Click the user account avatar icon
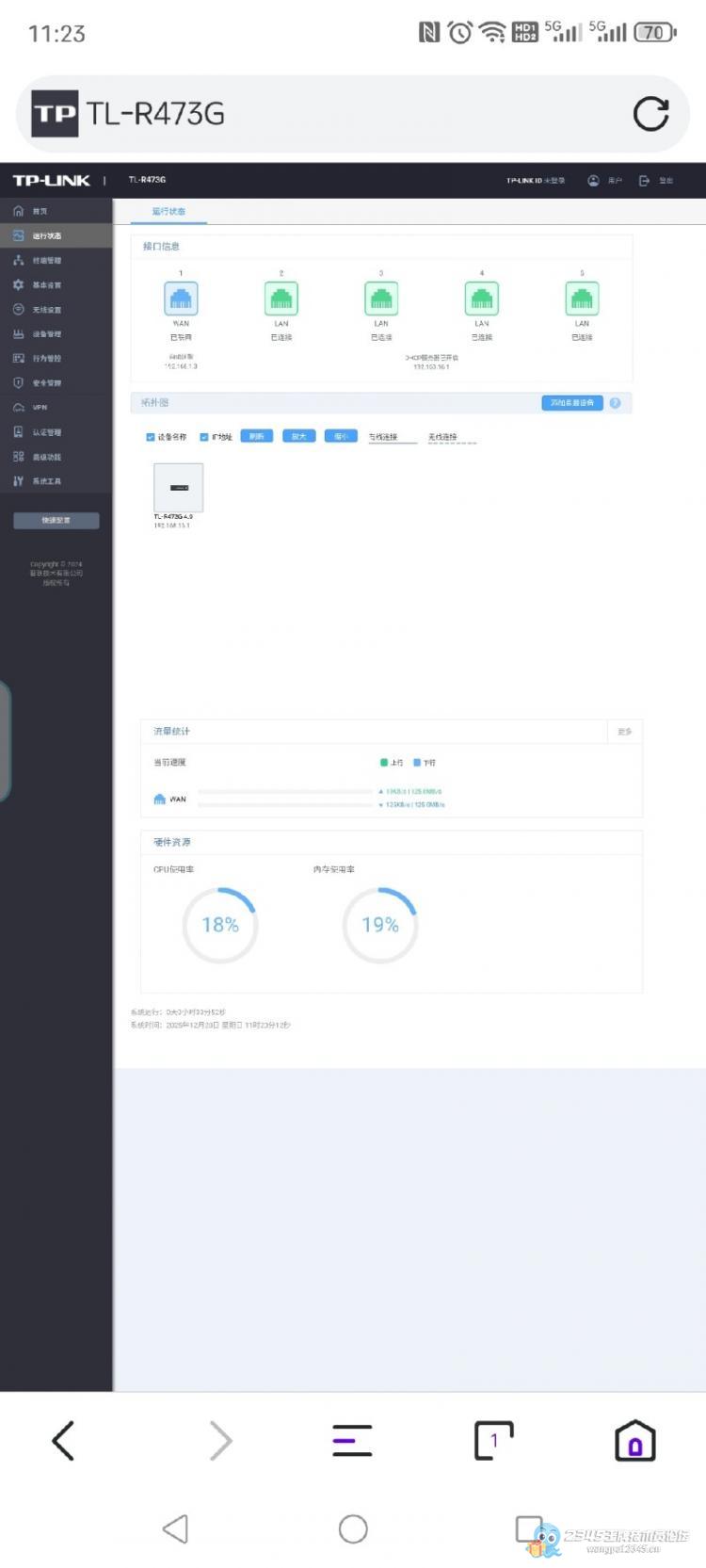The image size is (706, 1568). pyautogui.click(x=593, y=181)
